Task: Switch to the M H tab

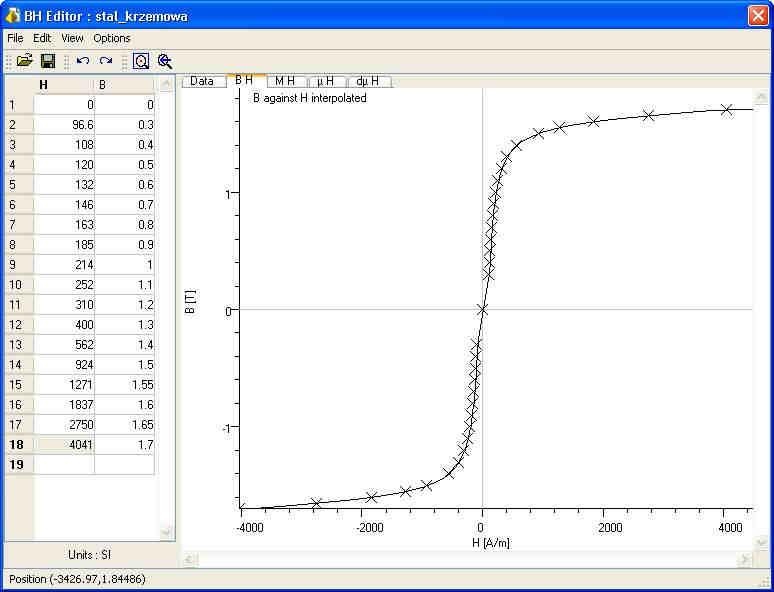Action: point(285,81)
